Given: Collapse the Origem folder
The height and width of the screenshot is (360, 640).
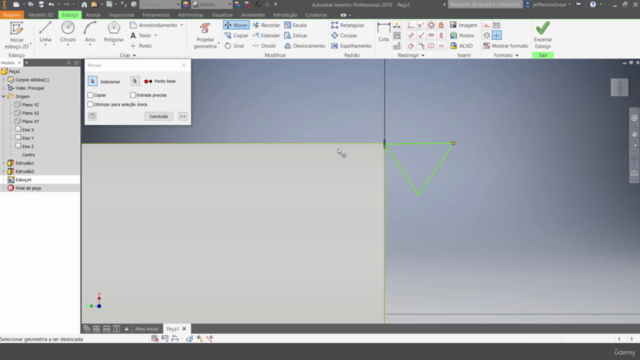Looking at the screenshot, I should pyautogui.click(x=4, y=96).
